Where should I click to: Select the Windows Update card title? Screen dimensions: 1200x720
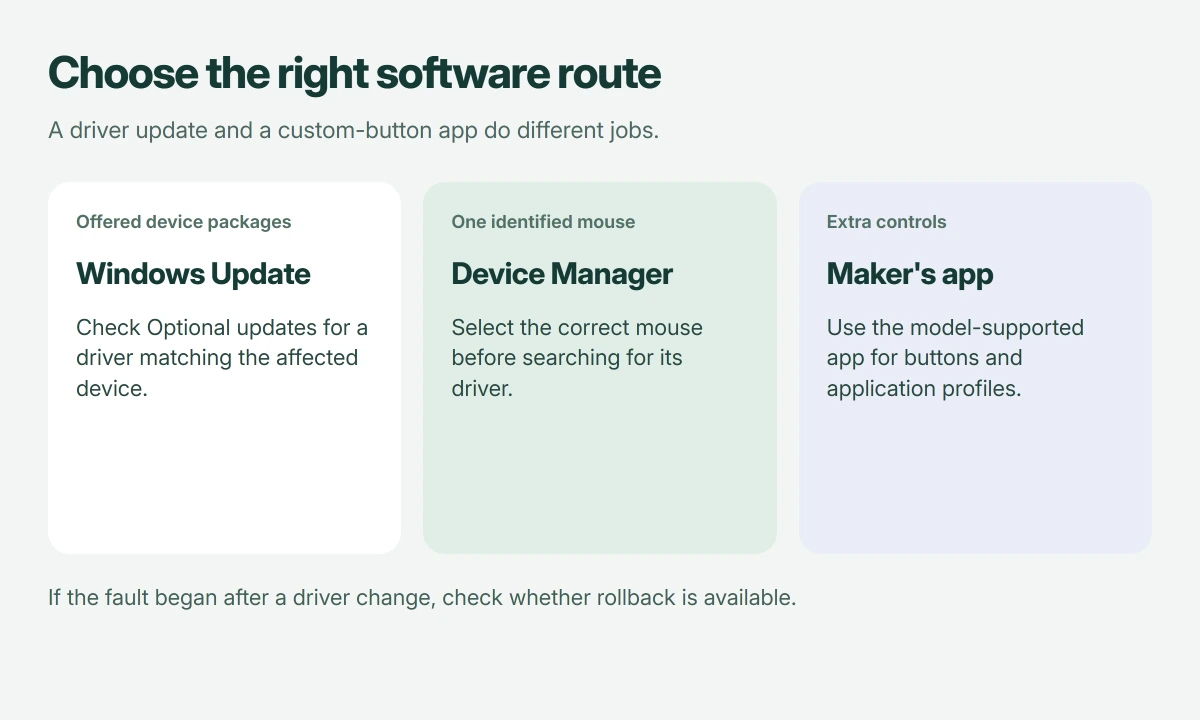(x=193, y=274)
